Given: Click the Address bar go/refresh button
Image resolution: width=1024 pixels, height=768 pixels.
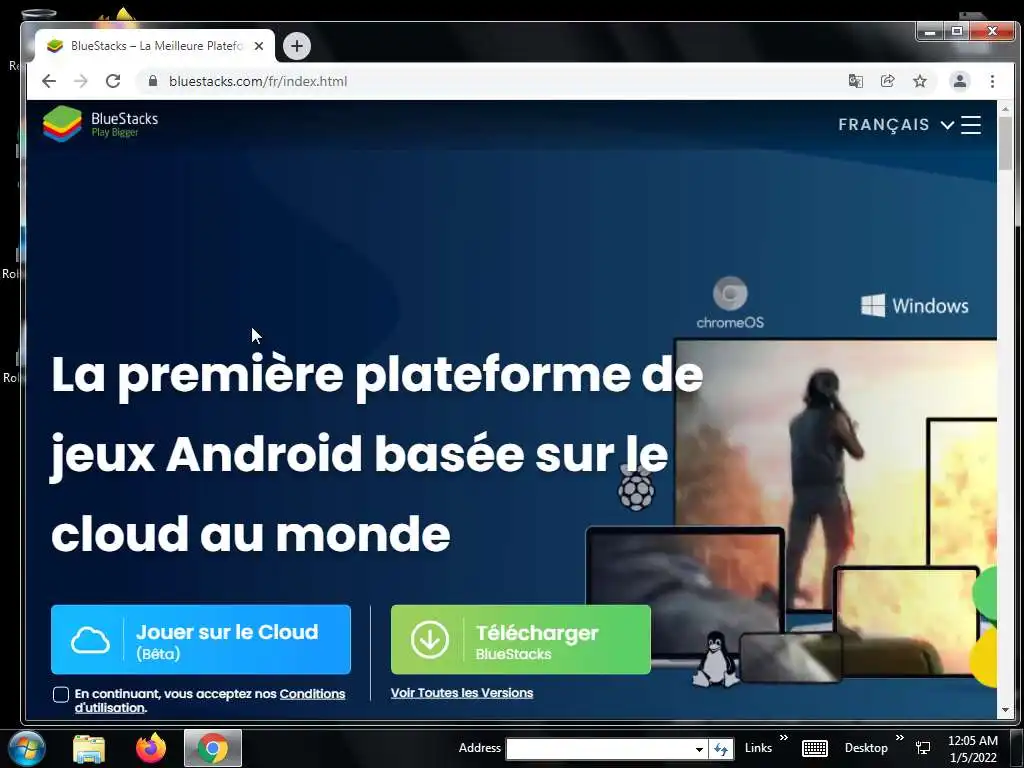Looking at the screenshot, I should click(x=721, y=749).
